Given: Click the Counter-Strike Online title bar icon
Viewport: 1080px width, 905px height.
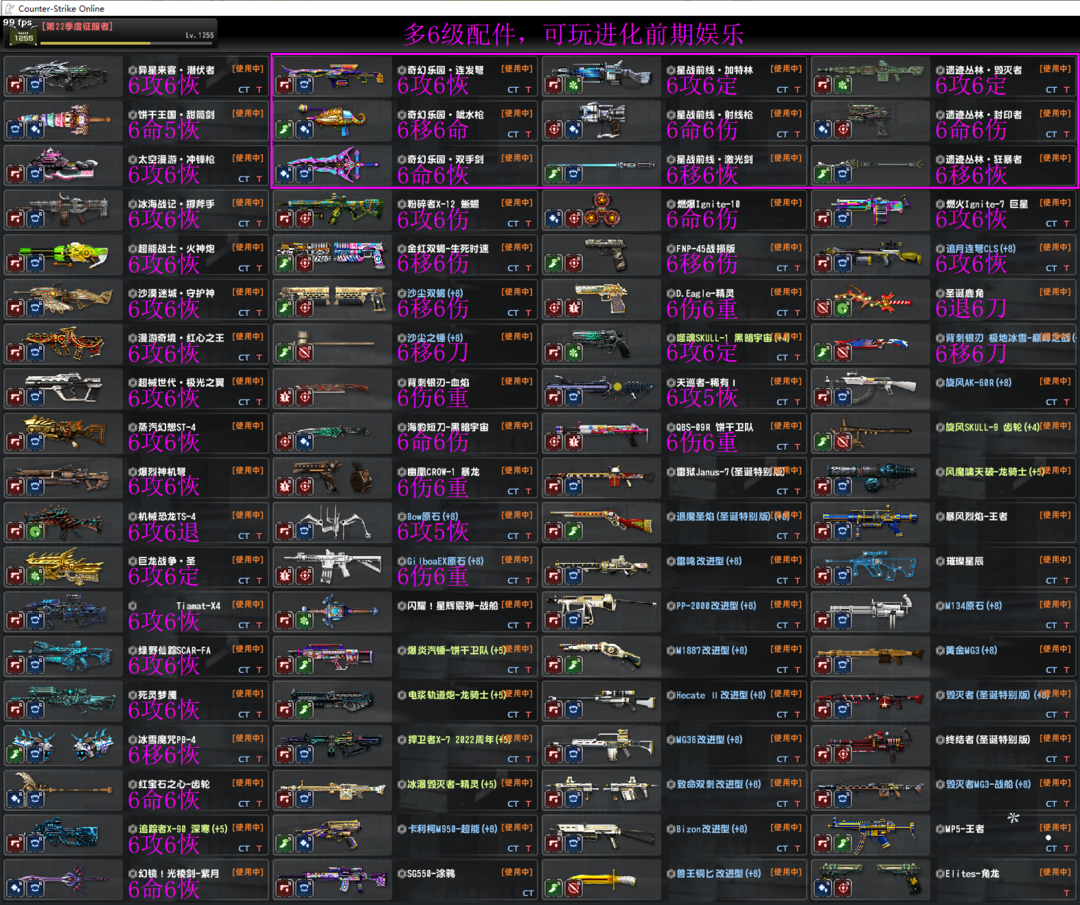Looking at the screenshot, I should [x=9, y=8].
